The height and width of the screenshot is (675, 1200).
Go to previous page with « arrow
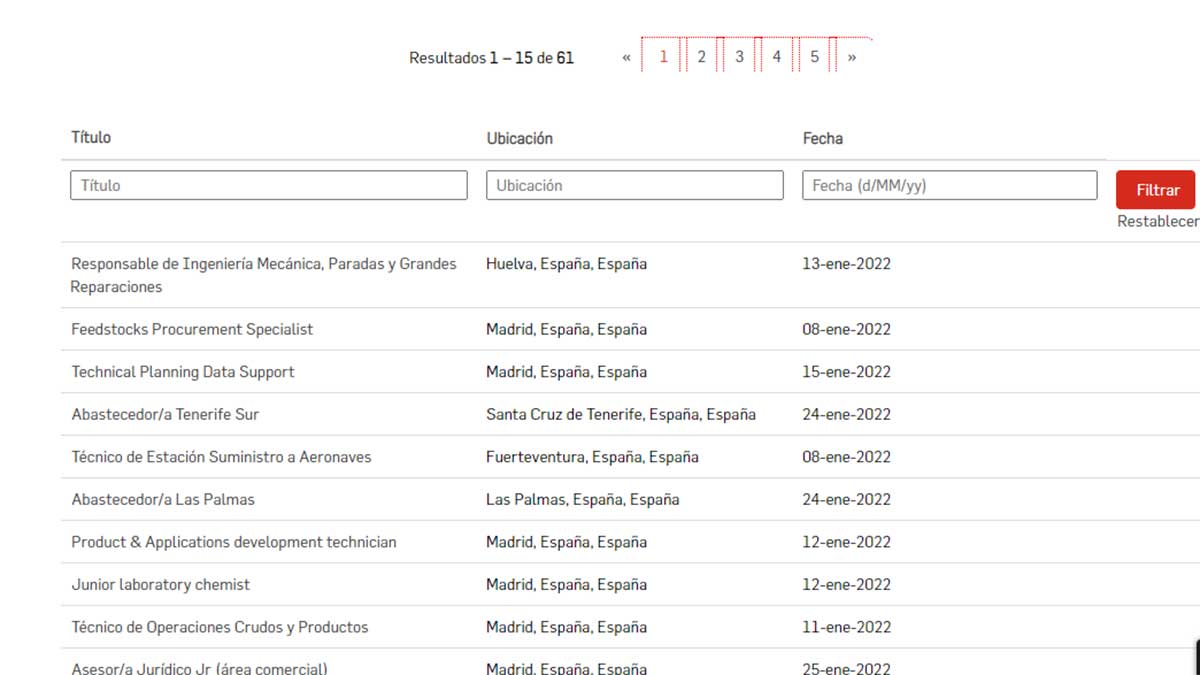(x=626, y=58)
